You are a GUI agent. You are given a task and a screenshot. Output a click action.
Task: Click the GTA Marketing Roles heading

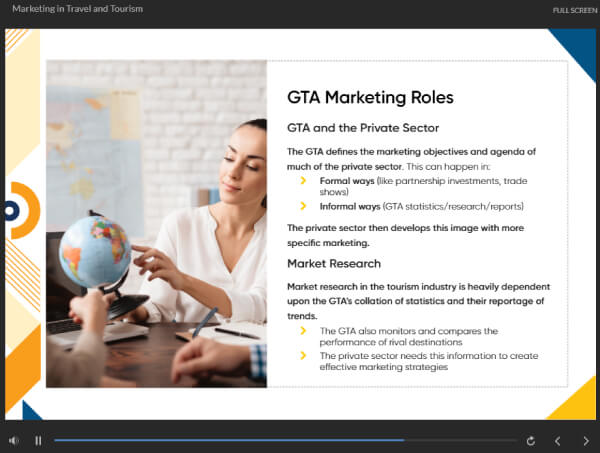(370, 97)
